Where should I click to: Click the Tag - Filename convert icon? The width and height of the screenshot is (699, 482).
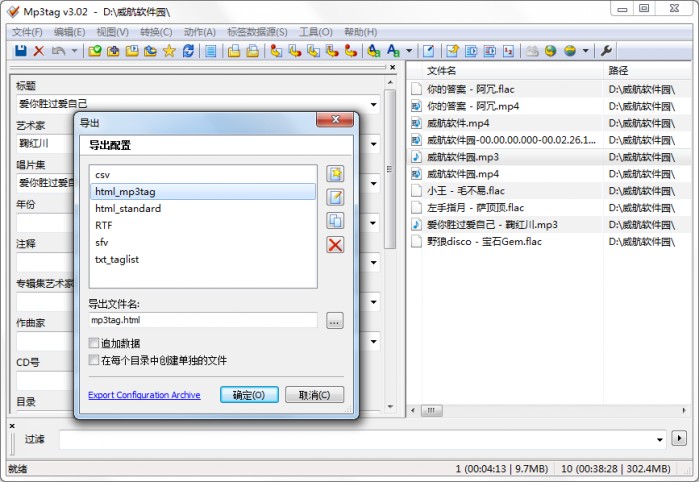276,51
